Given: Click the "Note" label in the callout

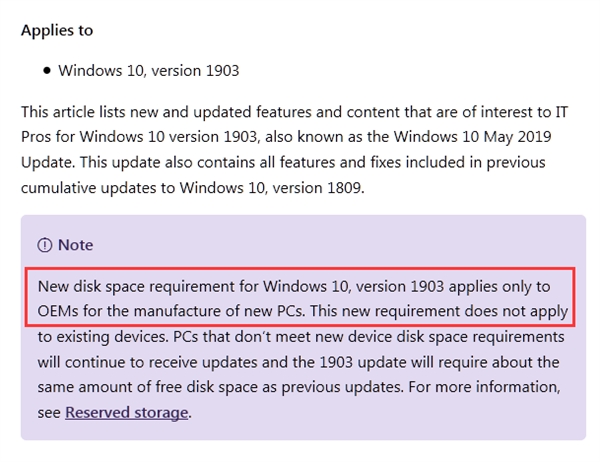Looking at the screenshot, I should click(x=76, y=245).
